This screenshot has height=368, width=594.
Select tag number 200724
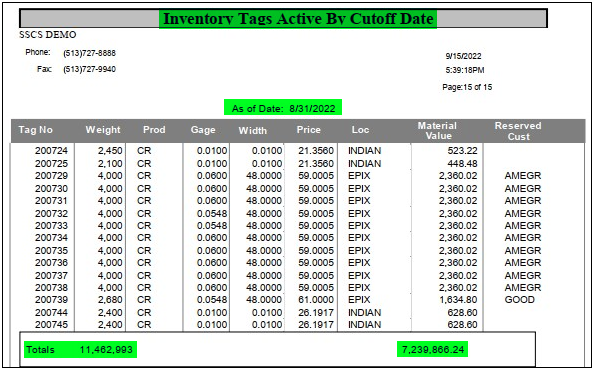(51, 151)
